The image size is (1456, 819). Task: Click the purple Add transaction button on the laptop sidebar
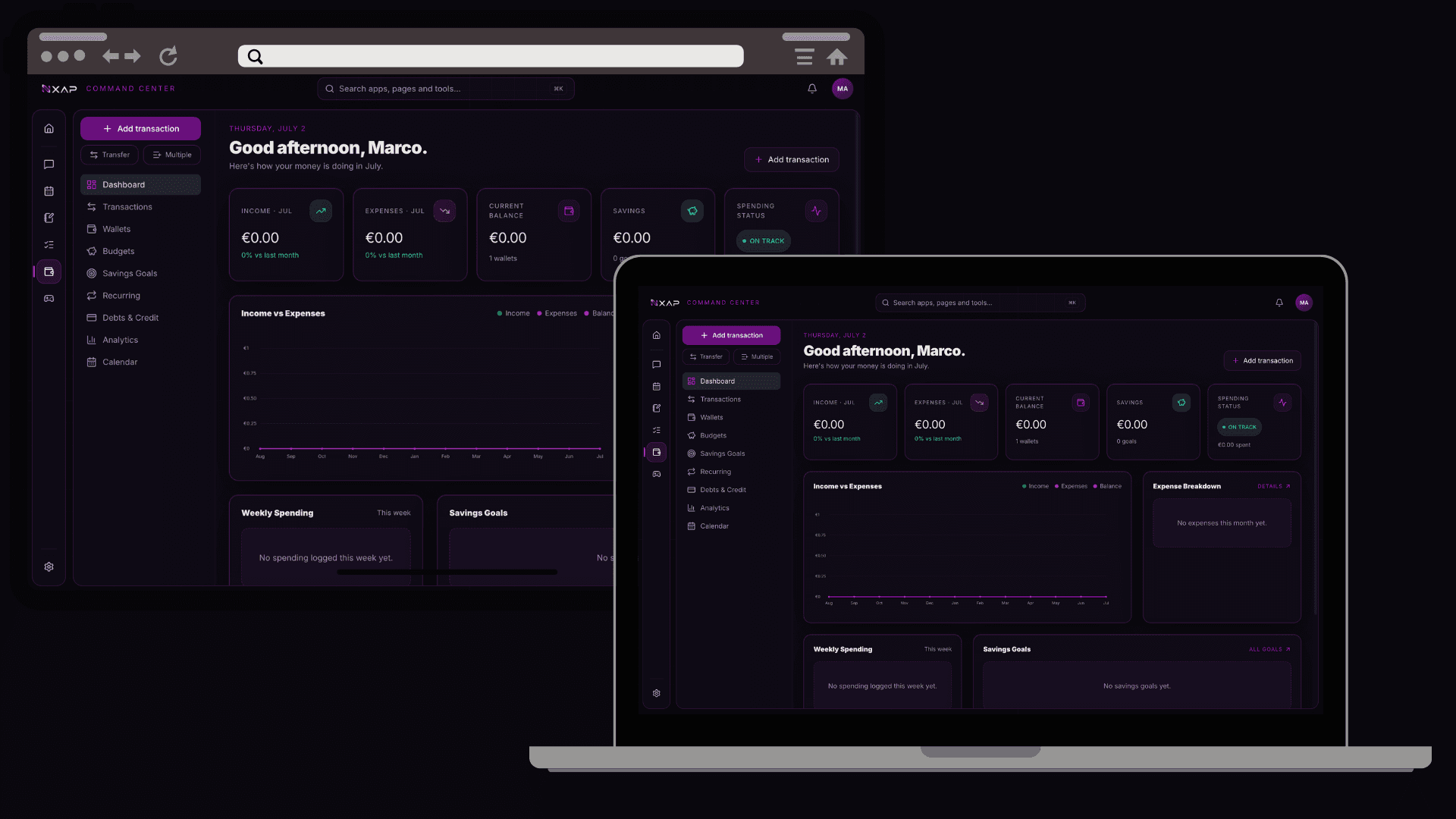click(x=732, y=335)
